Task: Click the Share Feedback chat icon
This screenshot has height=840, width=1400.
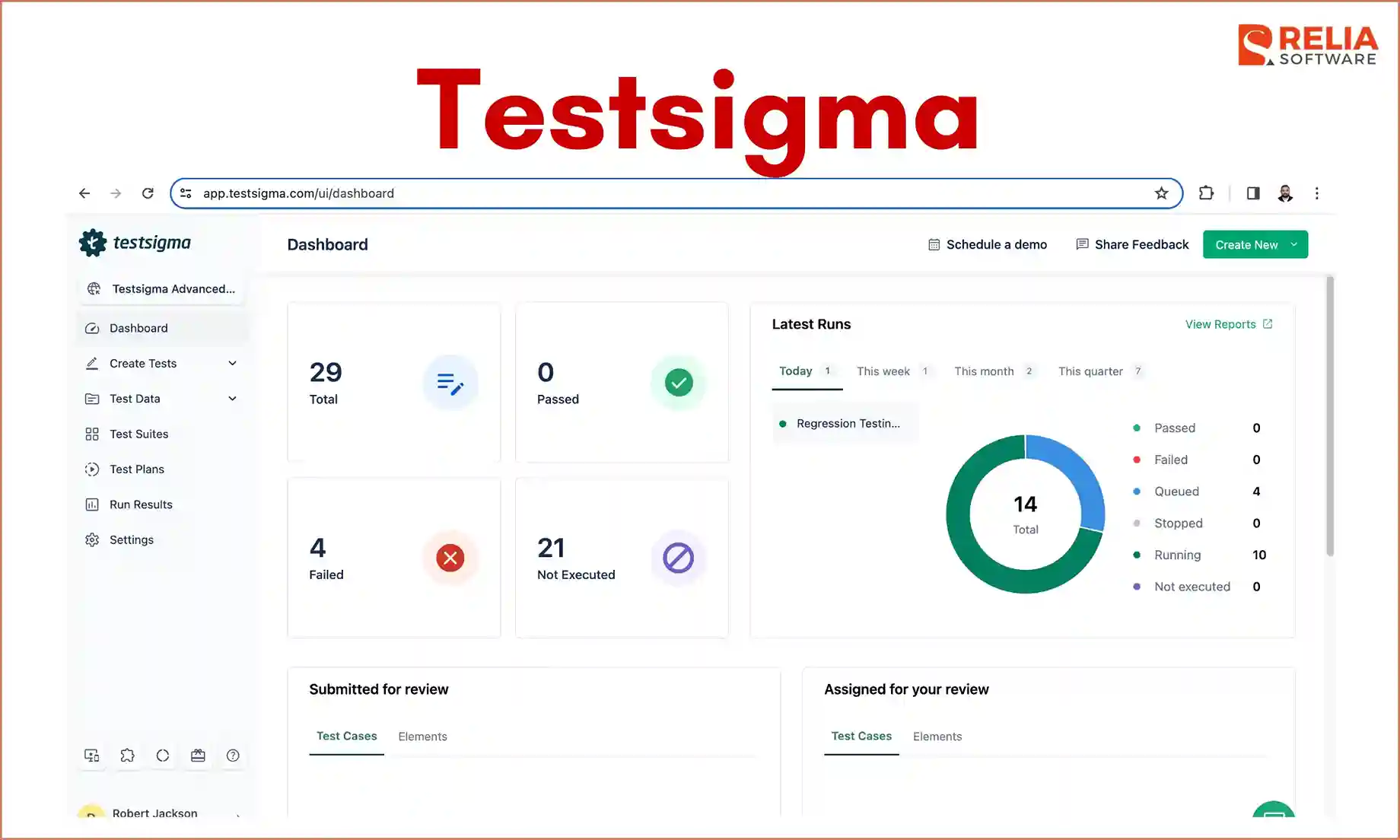Action: [x=1081, y=244]
